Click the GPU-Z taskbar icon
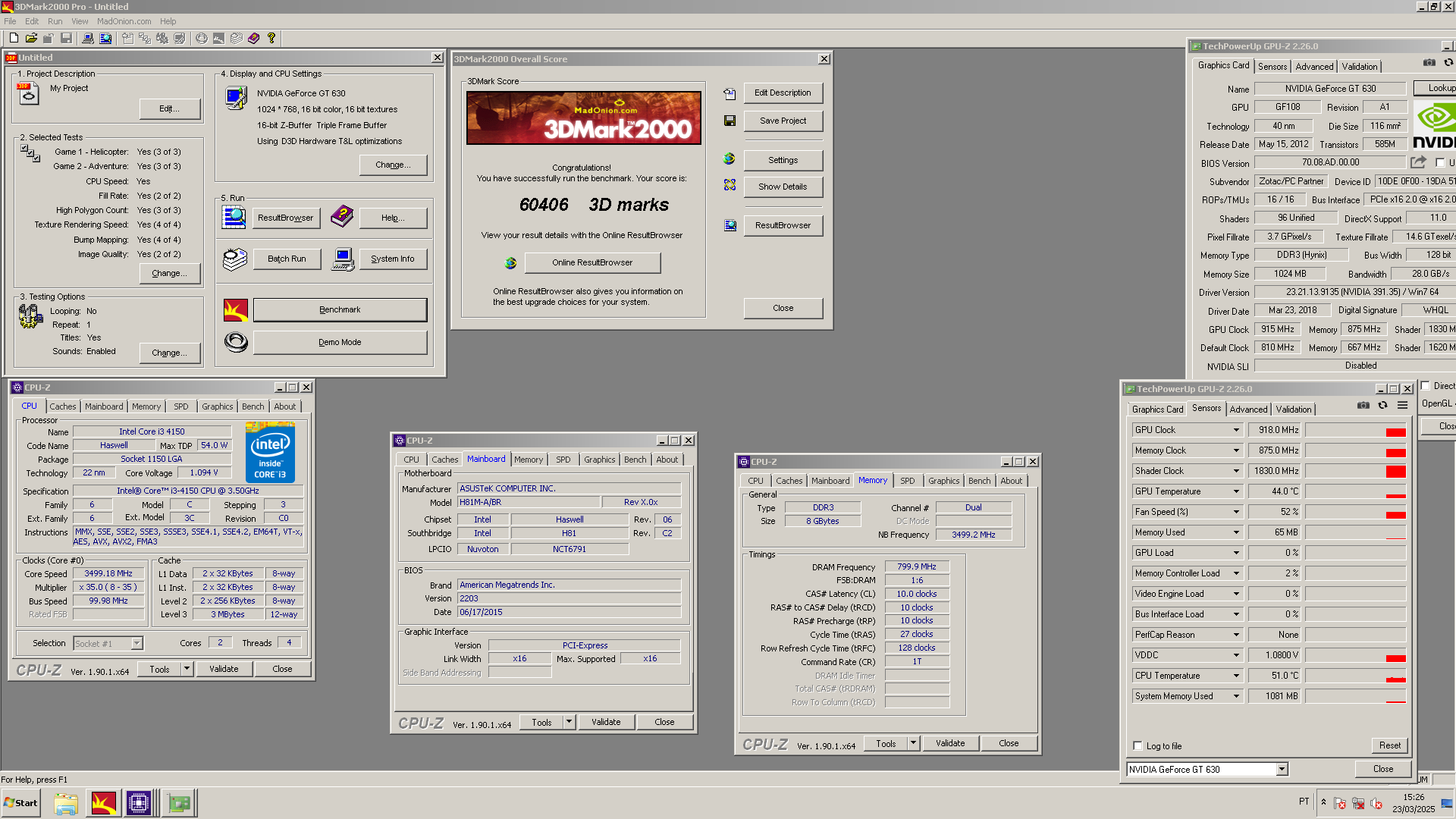The image size is (1456, 819). coord(180,802)
